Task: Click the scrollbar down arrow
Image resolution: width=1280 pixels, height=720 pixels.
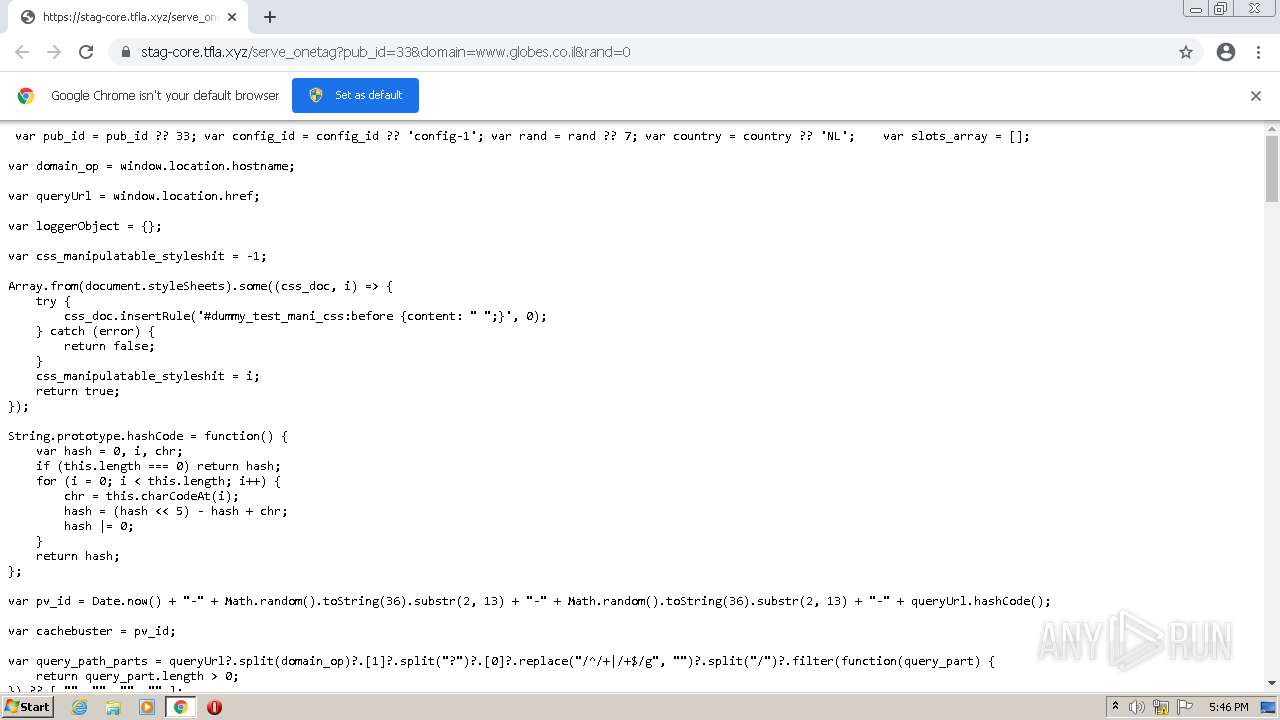Action: coord(1272,683)
